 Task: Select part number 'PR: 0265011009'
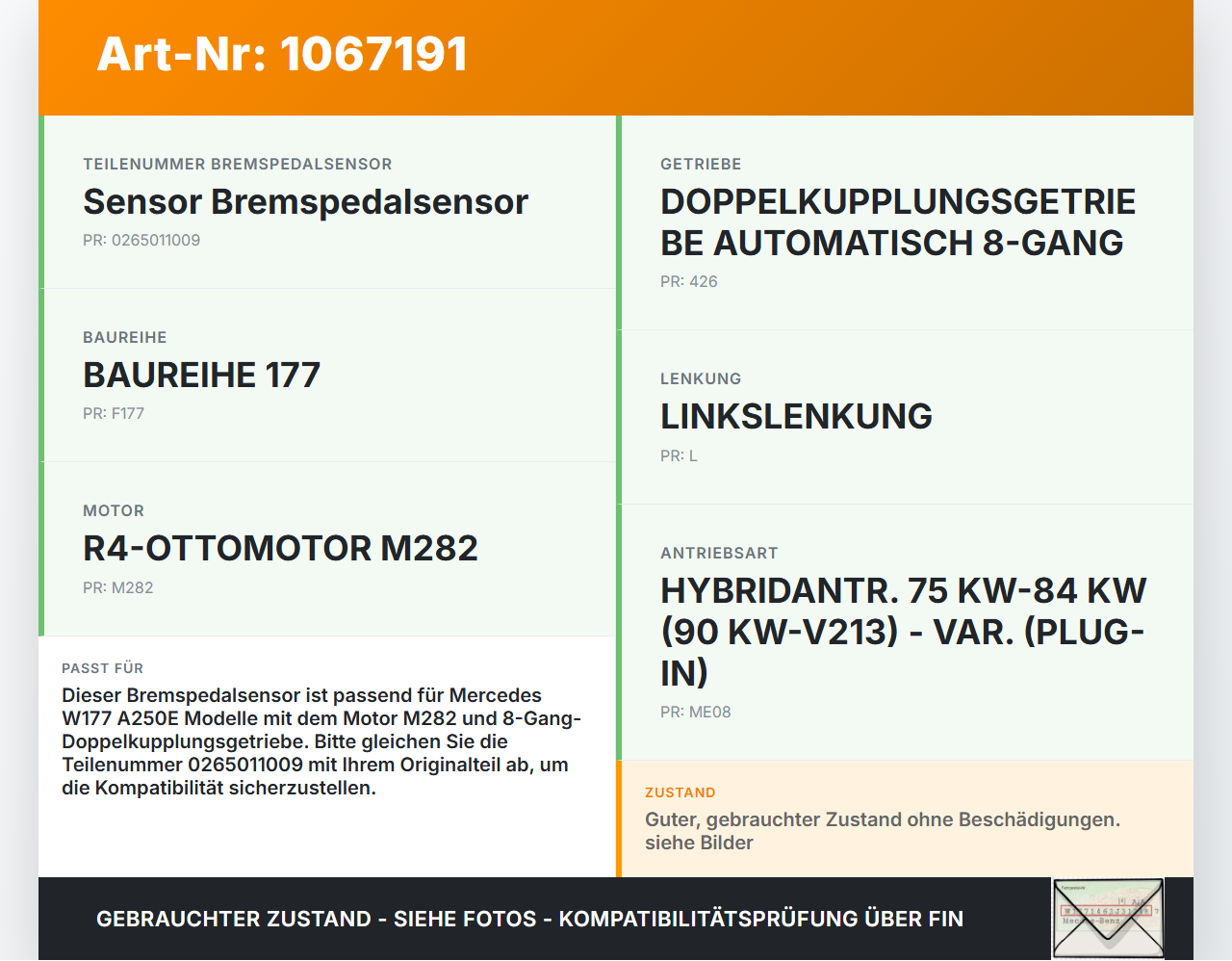pos(141,241)
